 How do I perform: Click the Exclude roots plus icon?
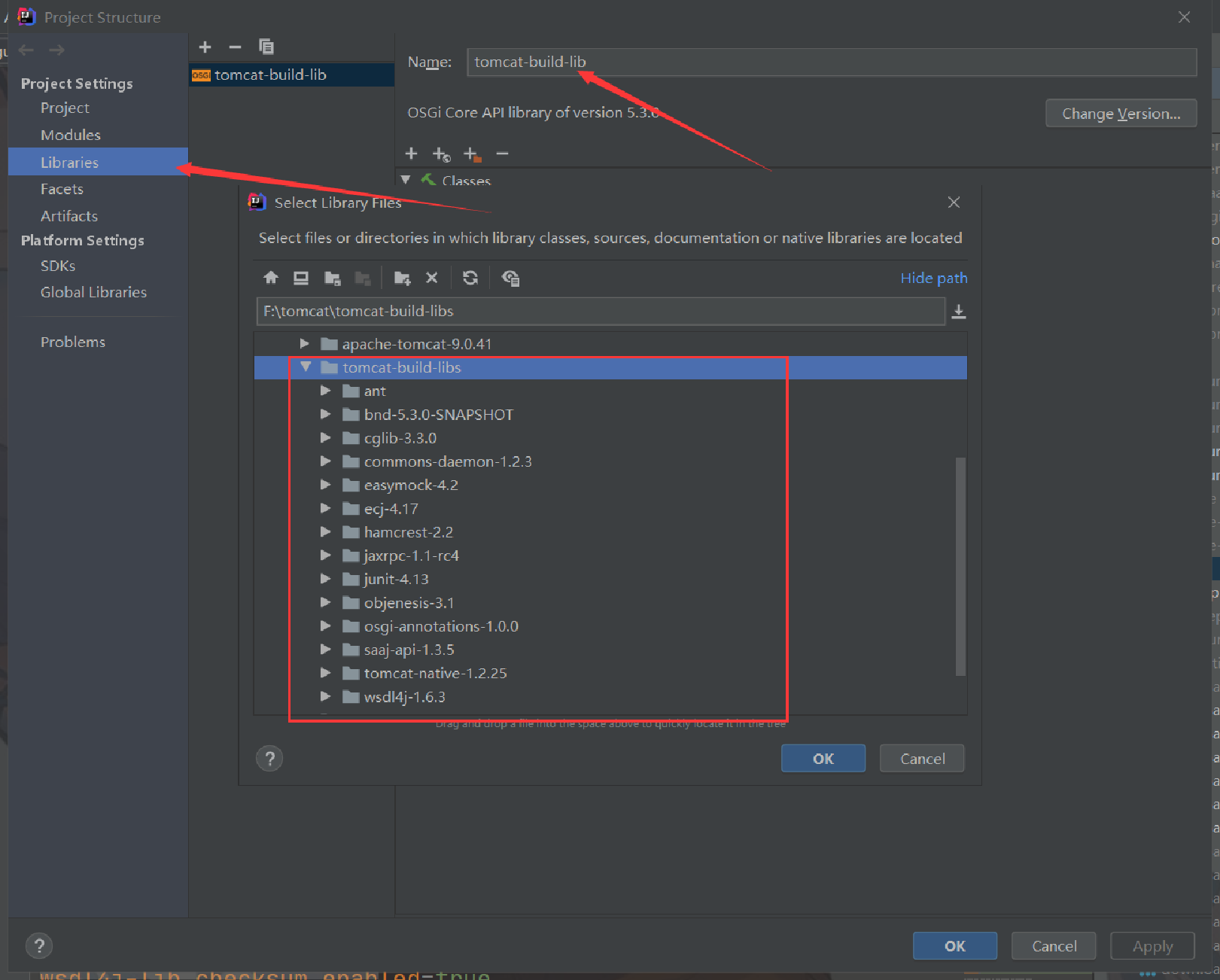[x=472, y=154]
